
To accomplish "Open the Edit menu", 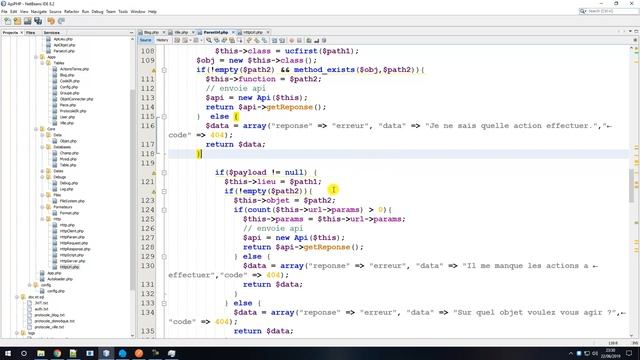I will tap(13, 11).
